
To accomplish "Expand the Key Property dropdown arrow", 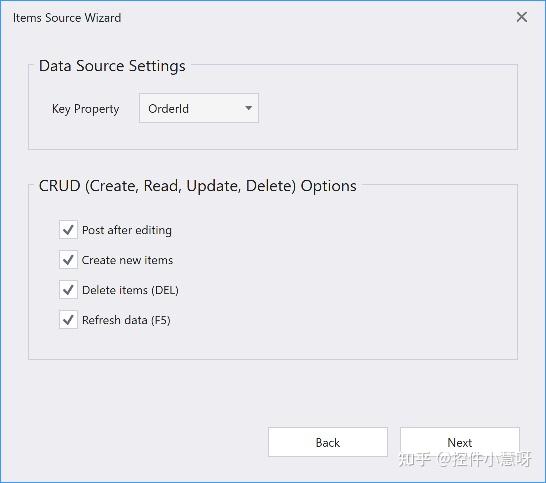I will [248, 108].
